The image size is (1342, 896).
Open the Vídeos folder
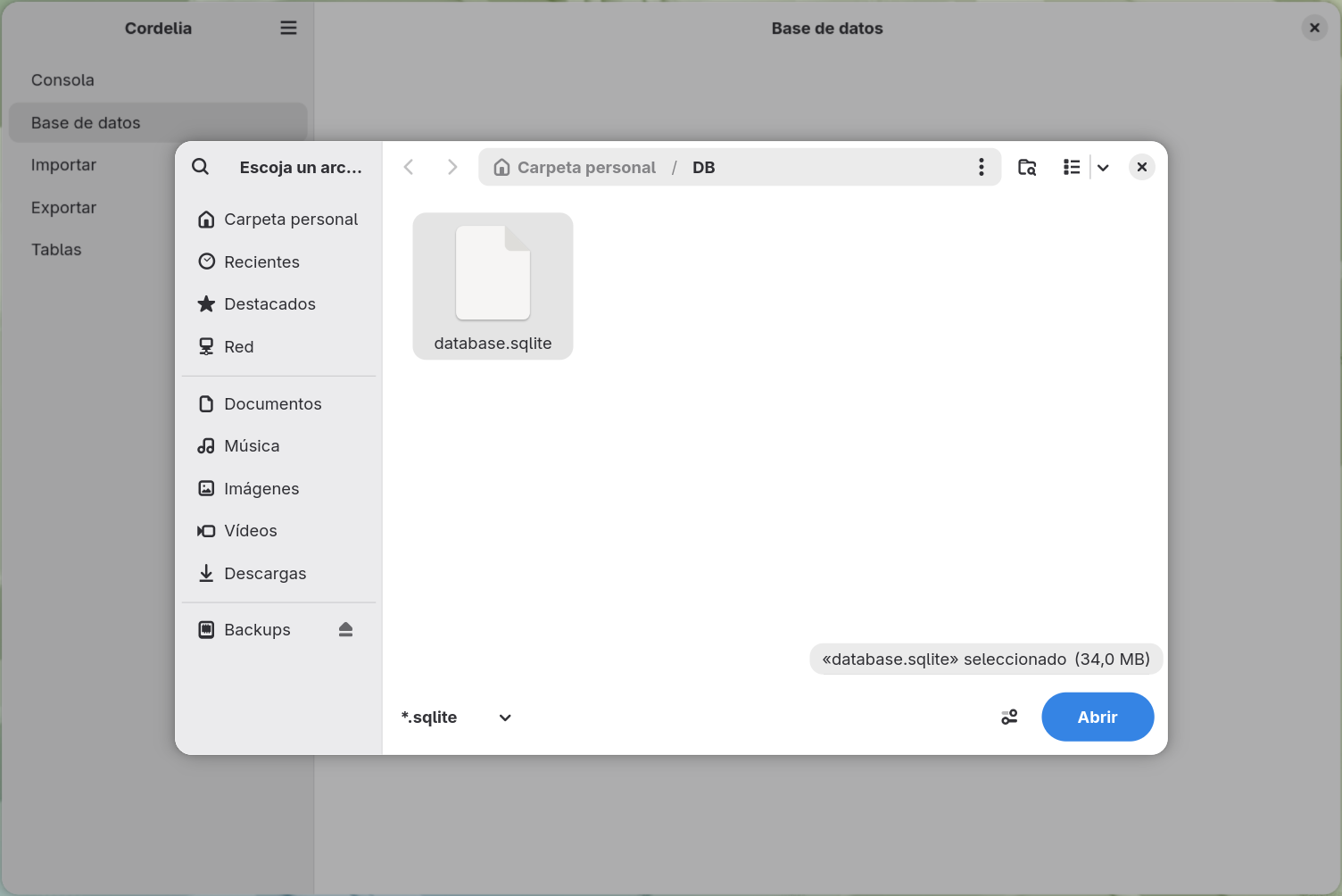[x=278, y=531]
